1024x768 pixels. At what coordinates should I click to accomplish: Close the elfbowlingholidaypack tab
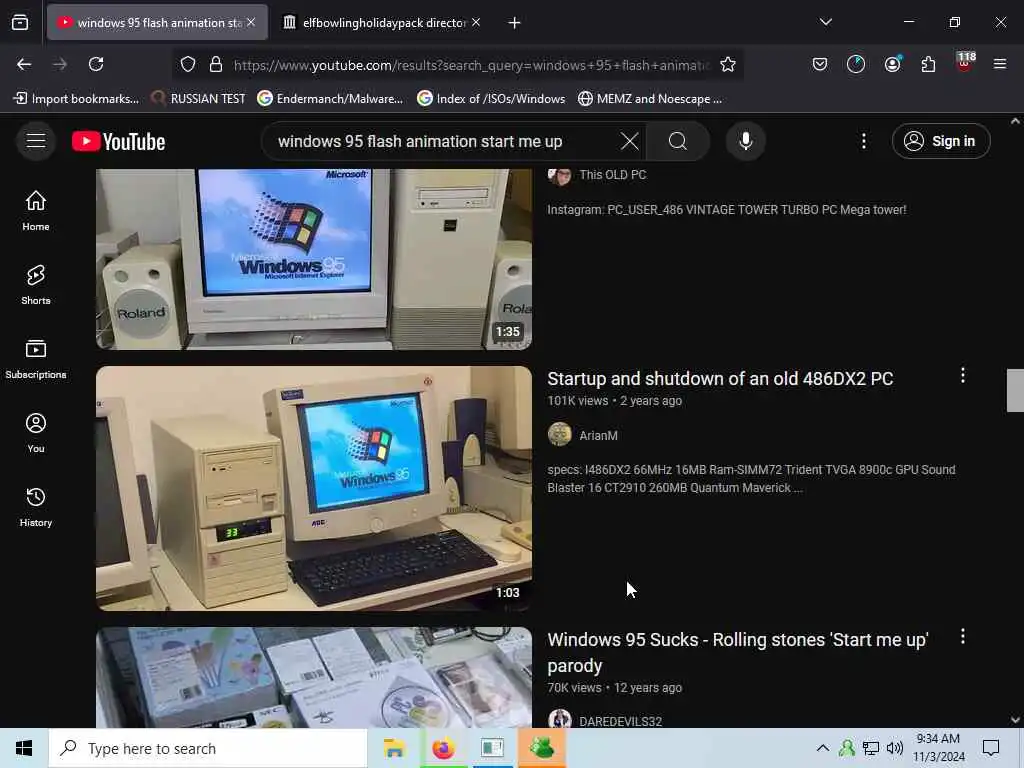(x=476, y=22)
